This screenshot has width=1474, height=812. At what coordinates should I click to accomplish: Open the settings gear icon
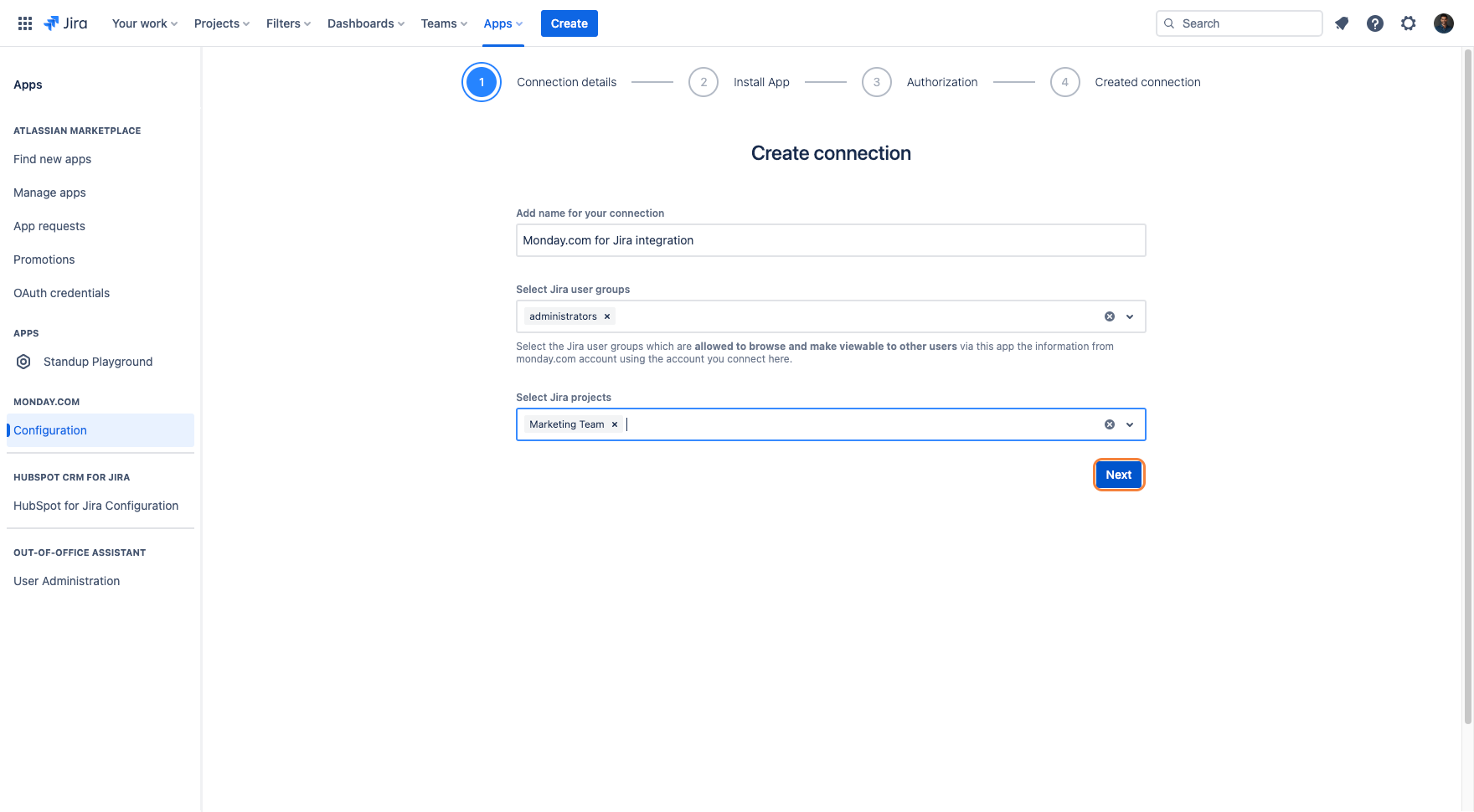1409,23
